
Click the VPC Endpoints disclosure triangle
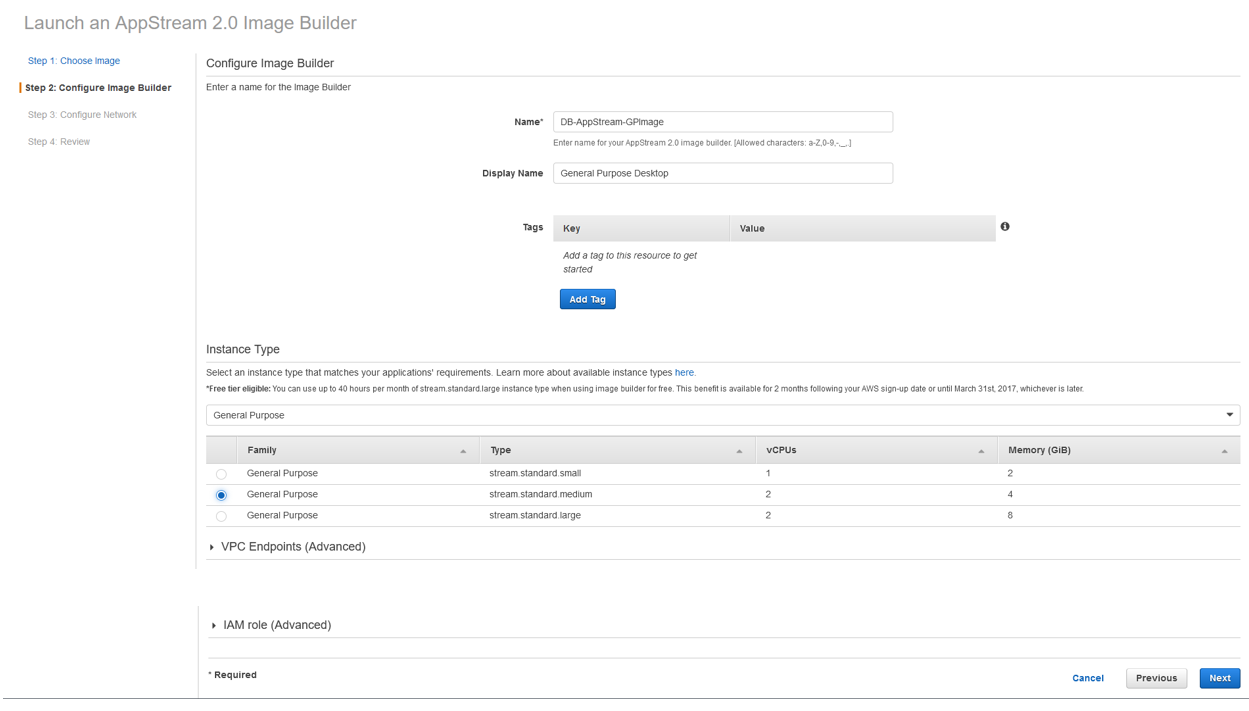pos(211,546)
